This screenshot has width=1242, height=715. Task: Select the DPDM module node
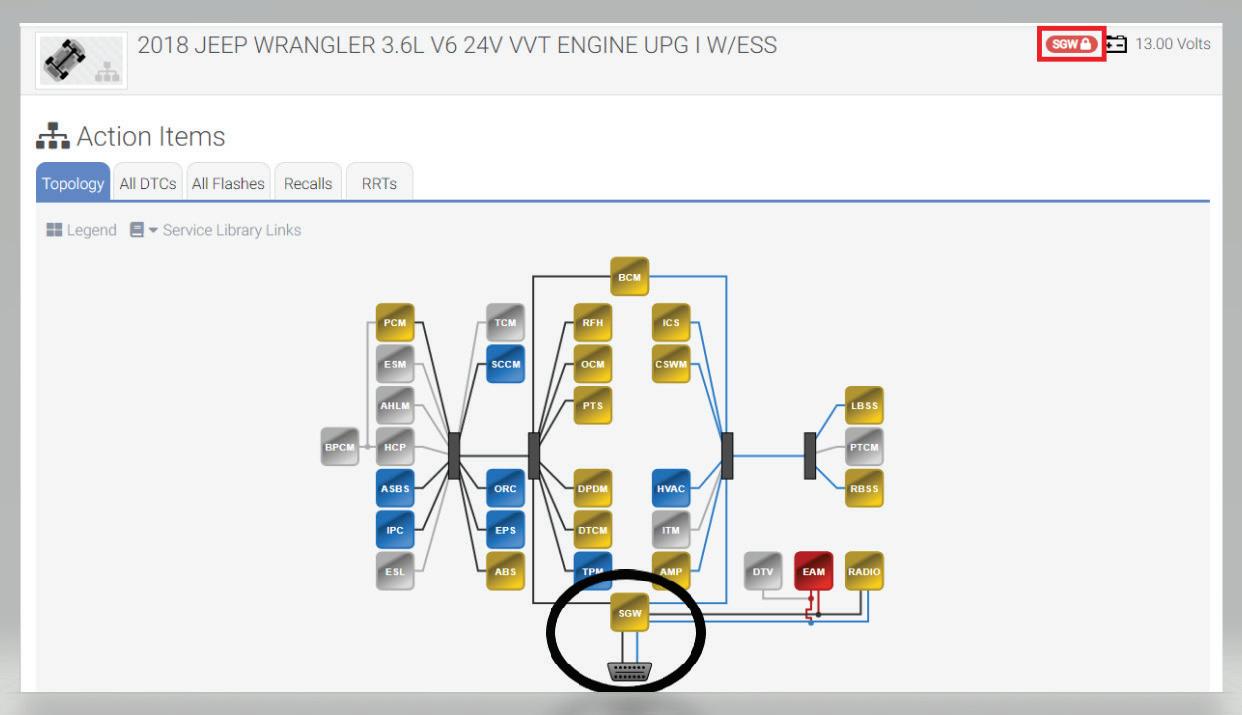(593, 489)
